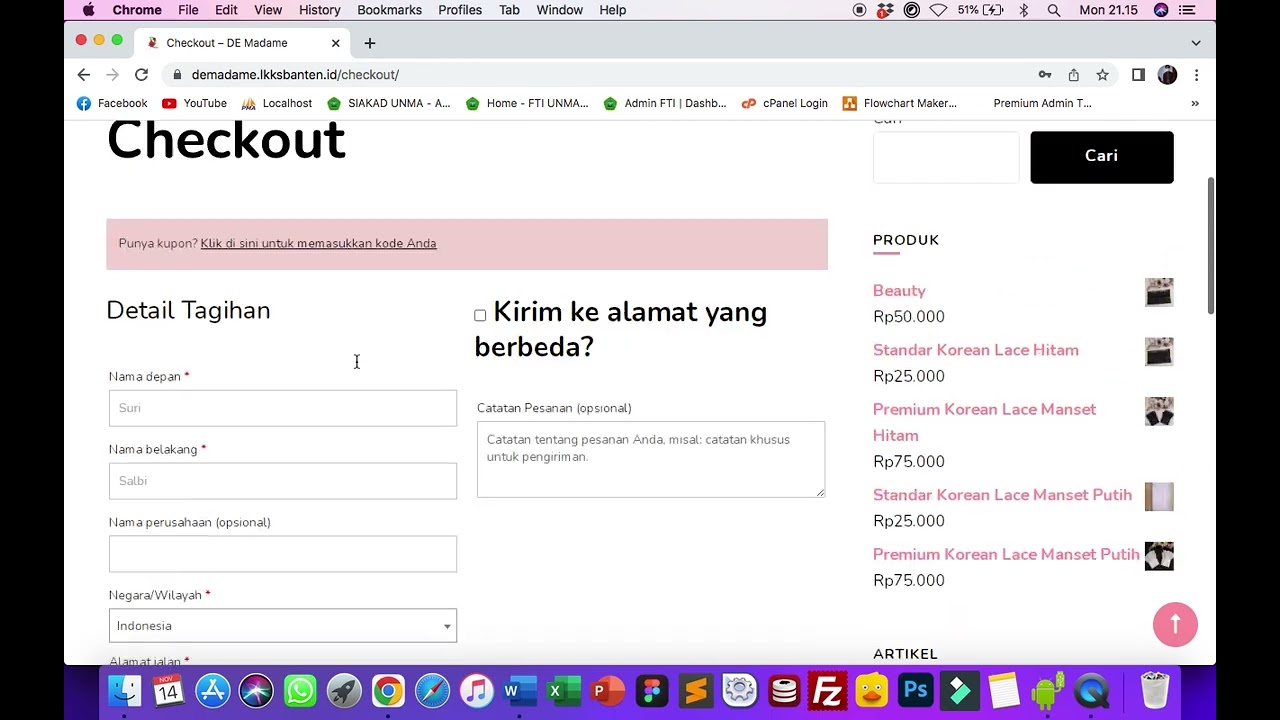Open Standar Korean Lace Manset Putih link

pyautogui.click(x=1002, y=495)
